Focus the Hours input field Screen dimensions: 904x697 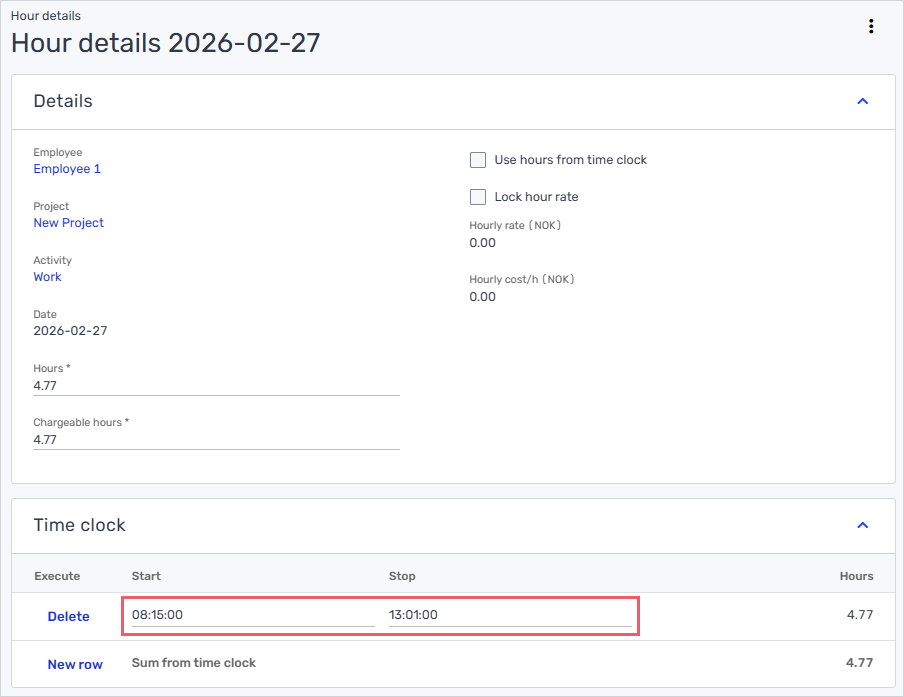click(x=215, y=385)
